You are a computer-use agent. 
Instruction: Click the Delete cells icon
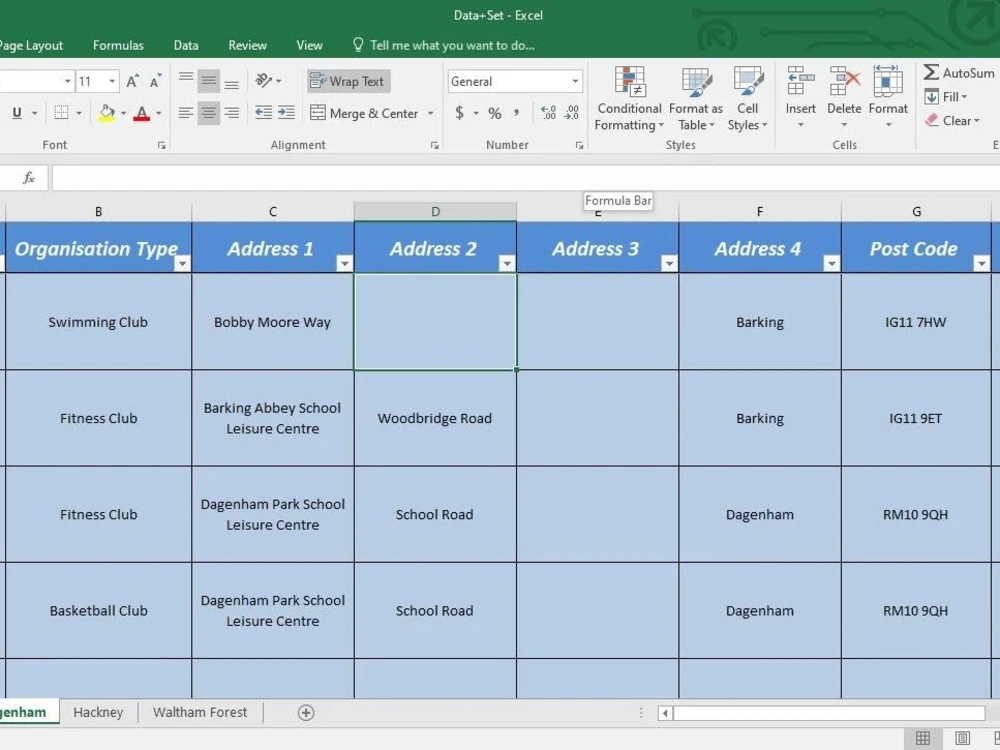tap(844, 82)
